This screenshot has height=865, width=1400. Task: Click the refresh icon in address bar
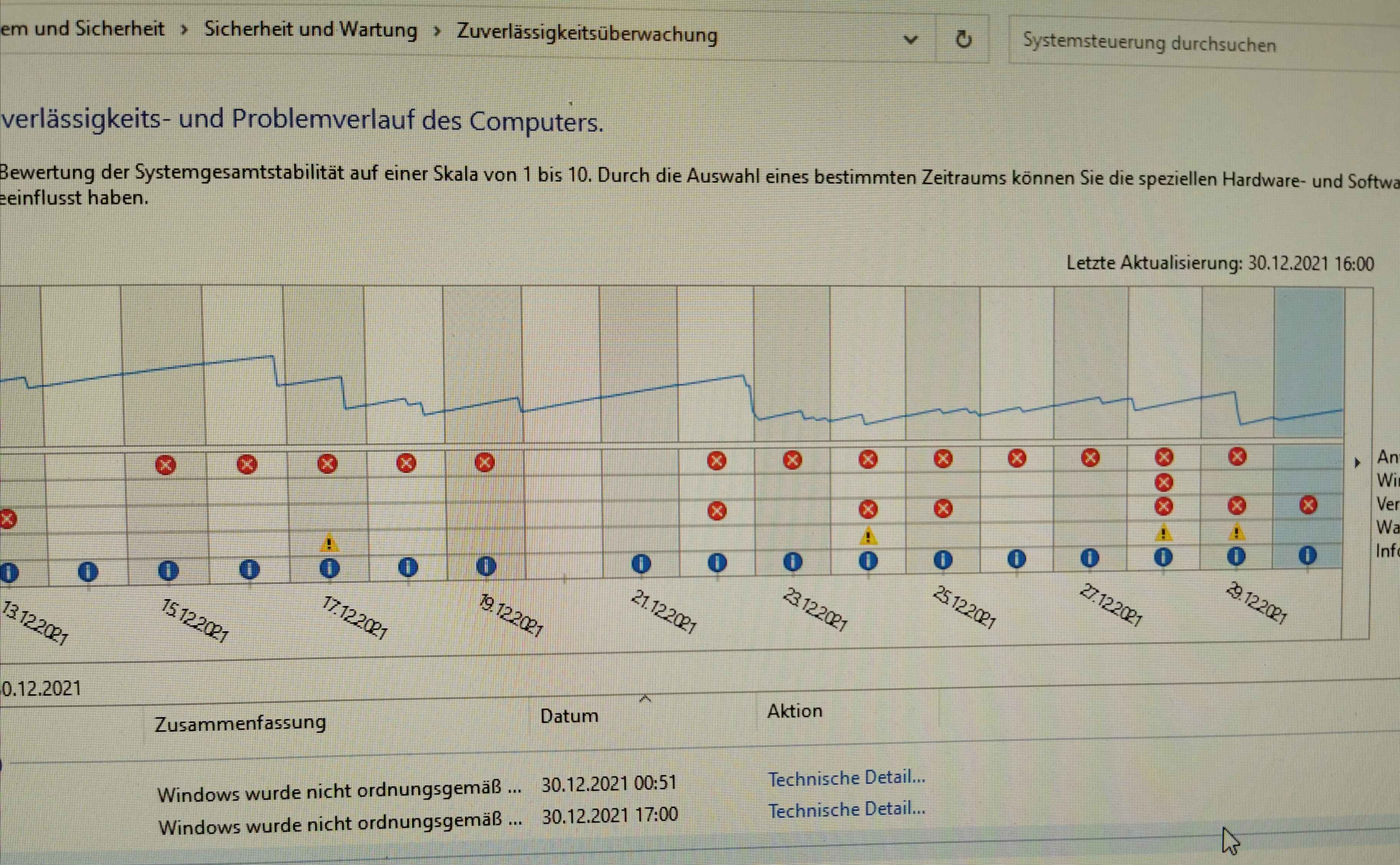click(x=963, y=40)
